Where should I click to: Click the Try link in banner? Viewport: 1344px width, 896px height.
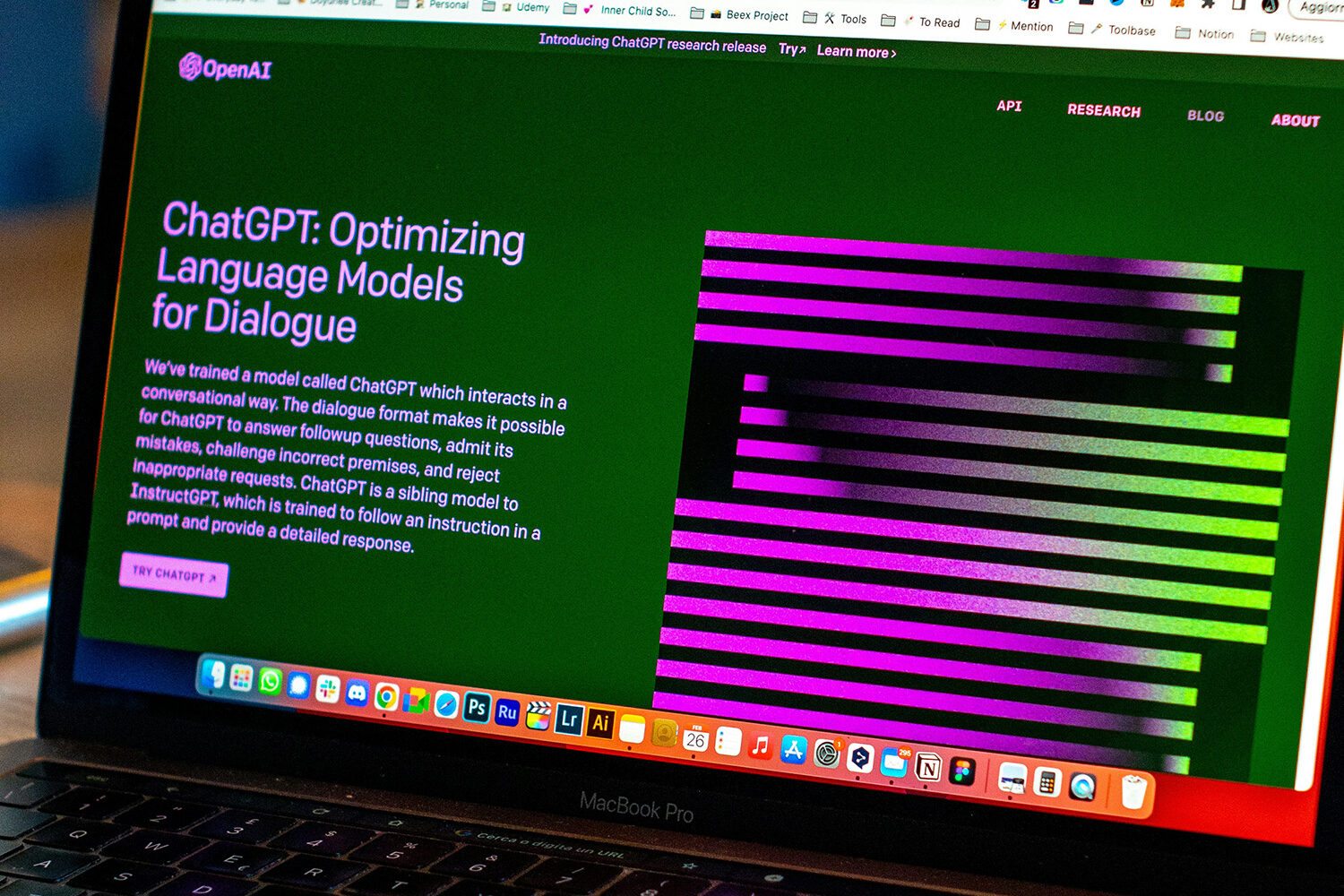coord(792,49)
